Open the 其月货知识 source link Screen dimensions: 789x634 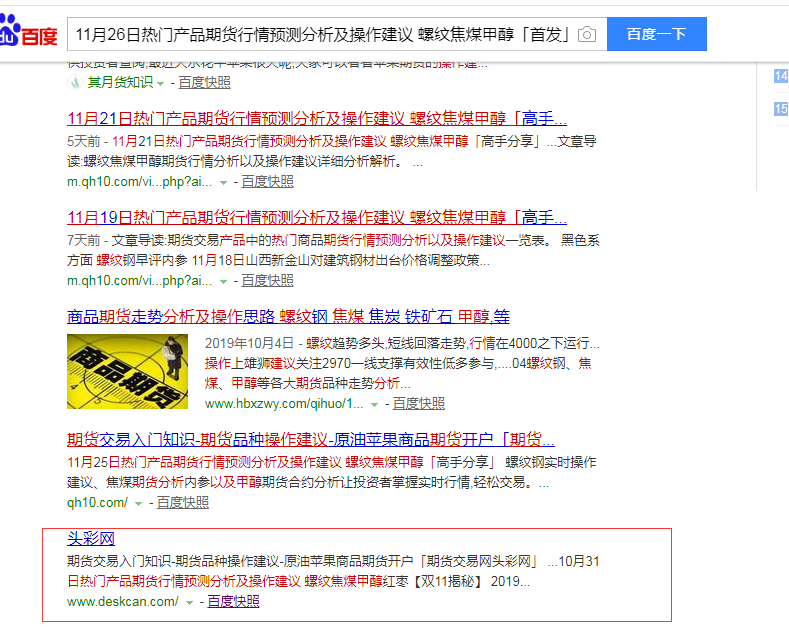[120, 82]
